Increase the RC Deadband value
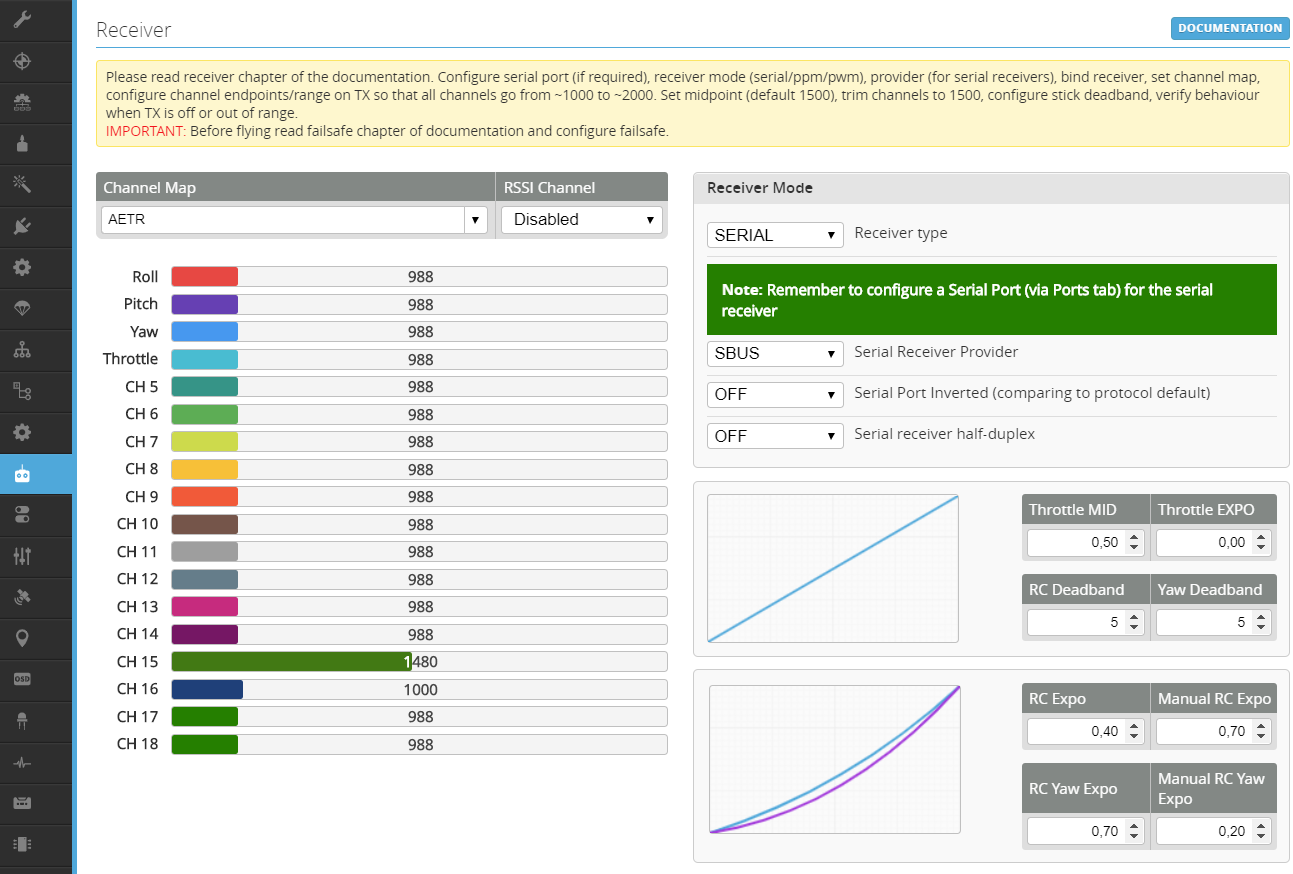 (1134, 617)
